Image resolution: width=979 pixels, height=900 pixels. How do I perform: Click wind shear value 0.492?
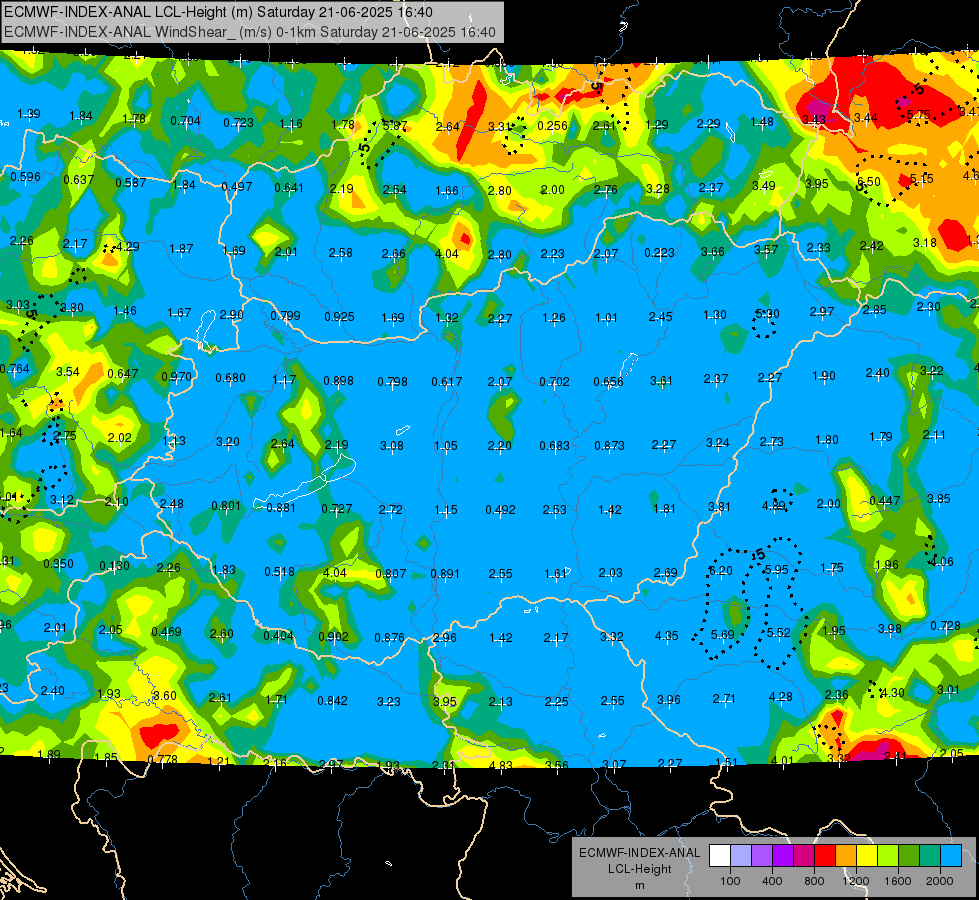click(x=500, y=510)
